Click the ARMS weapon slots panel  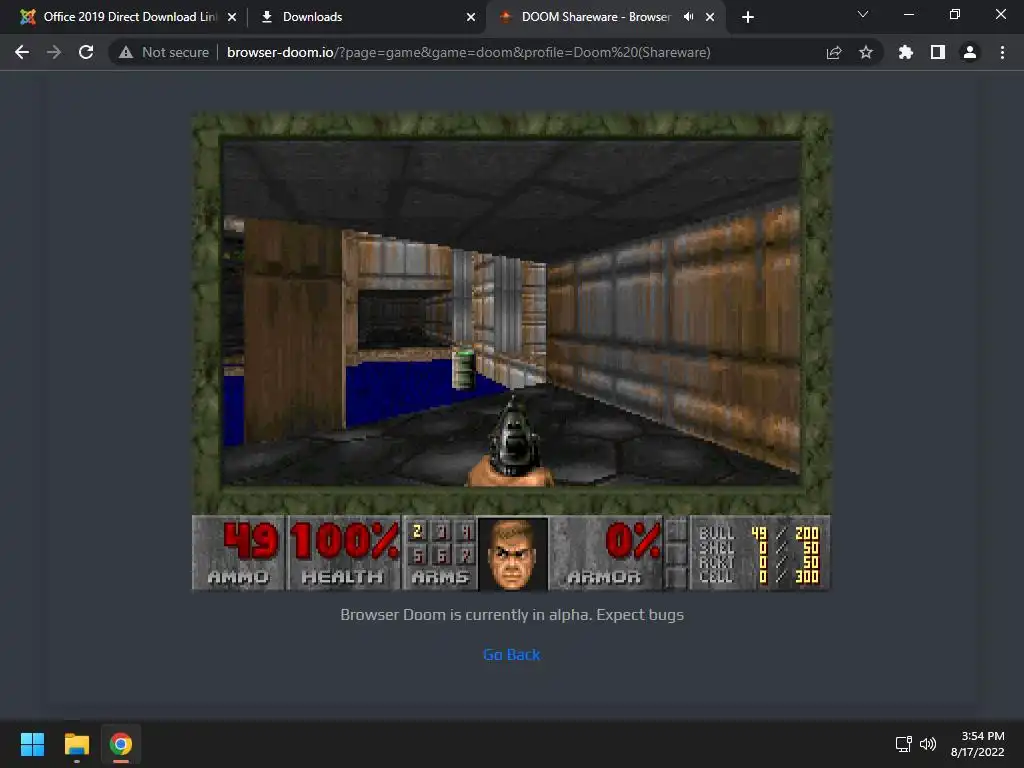441,552
